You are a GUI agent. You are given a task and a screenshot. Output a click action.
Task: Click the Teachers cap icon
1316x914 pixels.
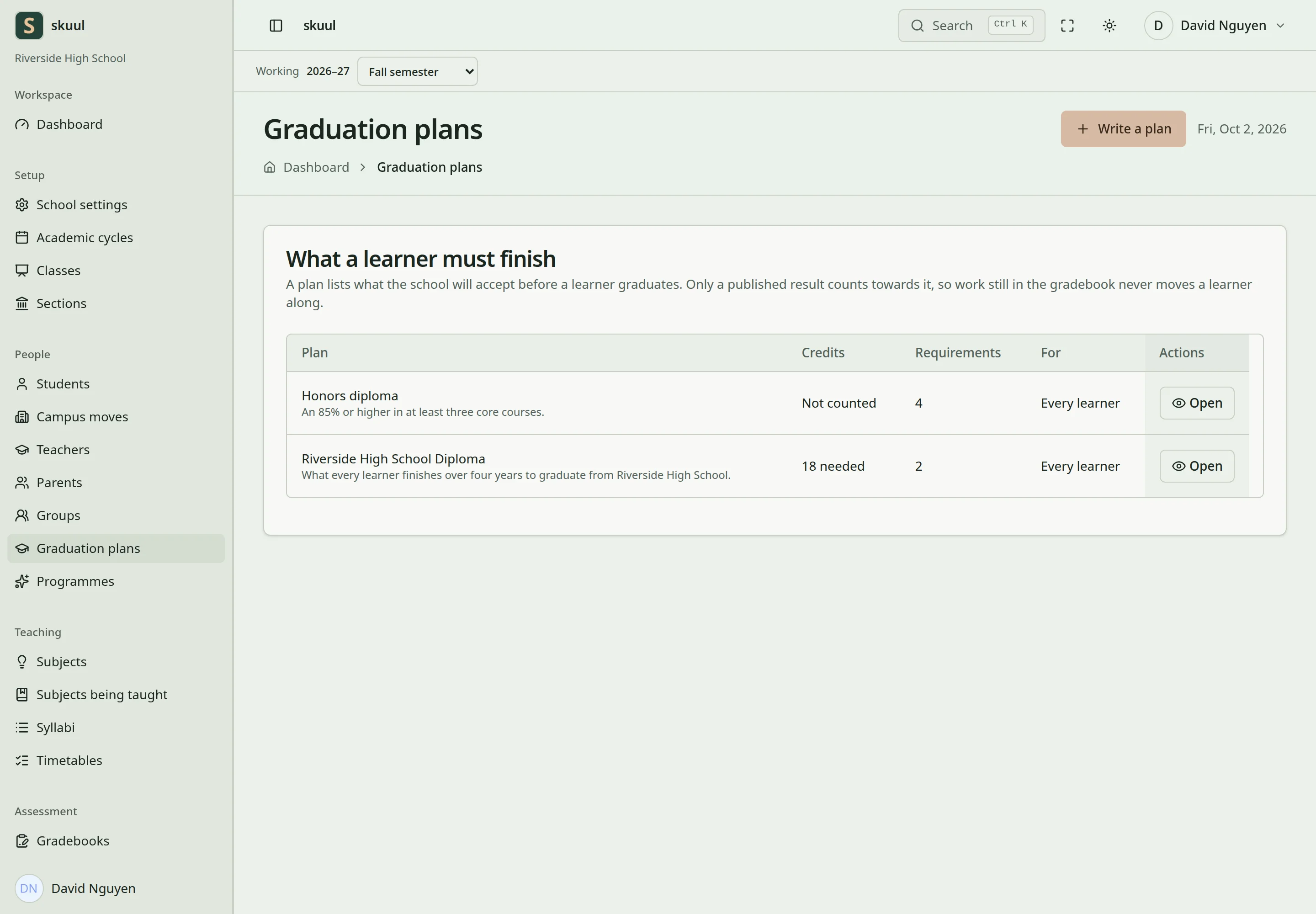pyautogui.click(x=22, y=450)
